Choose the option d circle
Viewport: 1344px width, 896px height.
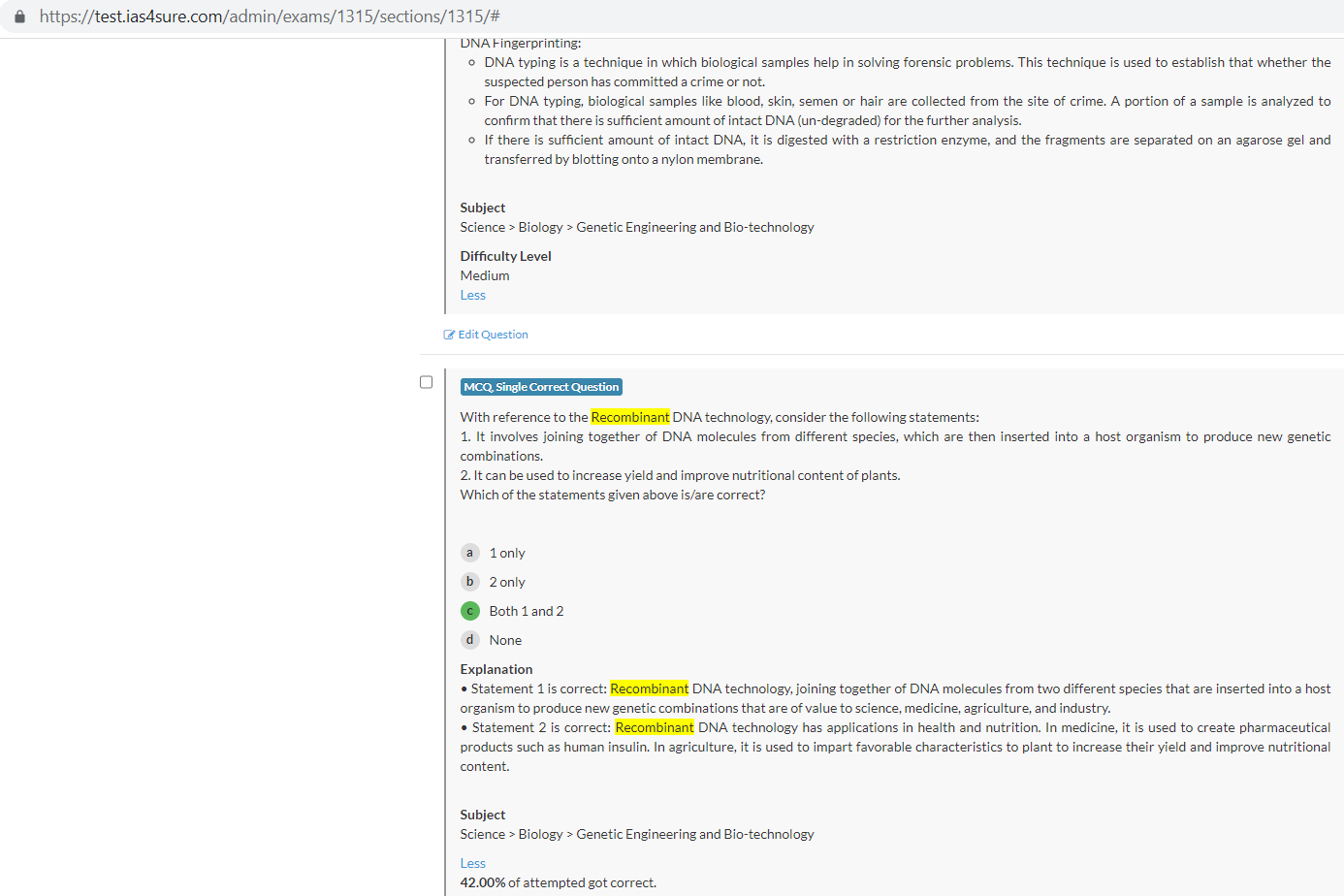469,640
